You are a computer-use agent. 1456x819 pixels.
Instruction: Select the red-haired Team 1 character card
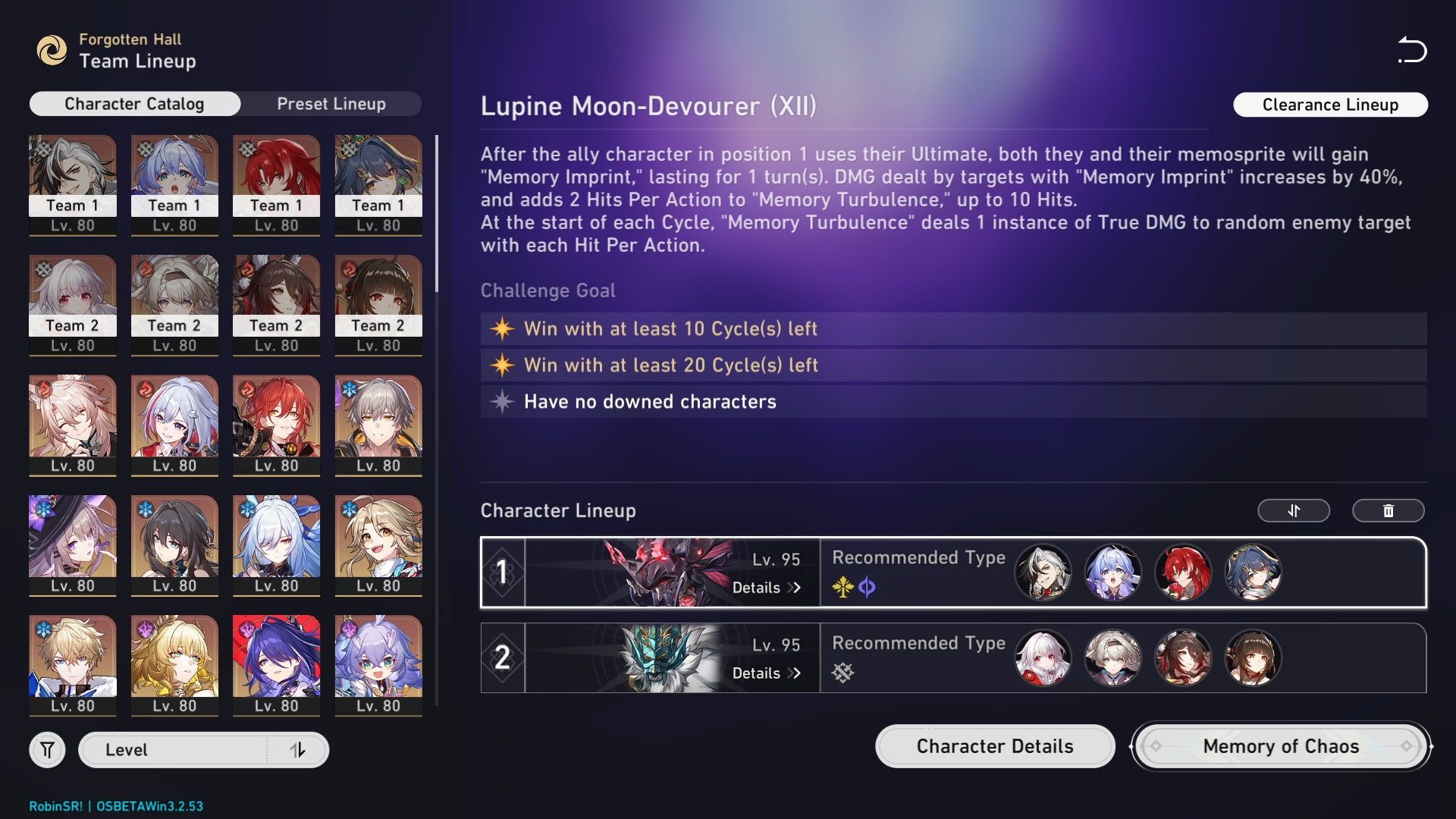[276, 185]
